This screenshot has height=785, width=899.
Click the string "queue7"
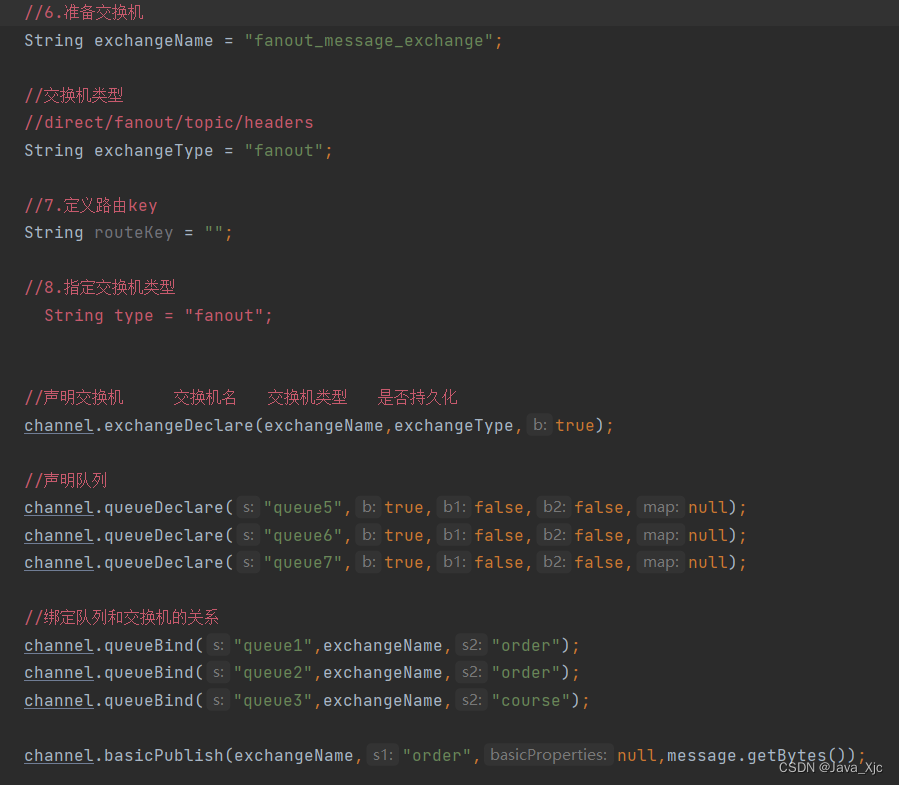303,563
